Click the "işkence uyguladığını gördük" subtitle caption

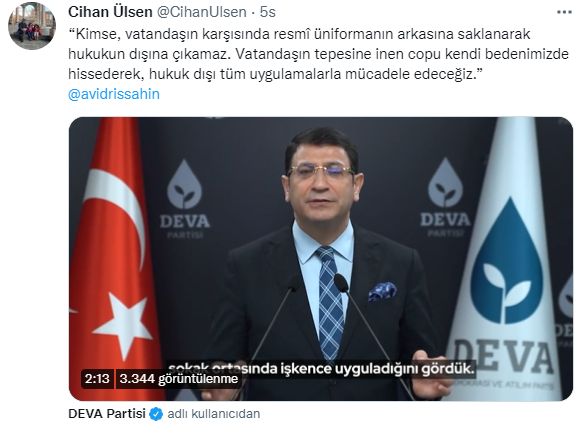[x=377, y=369]
